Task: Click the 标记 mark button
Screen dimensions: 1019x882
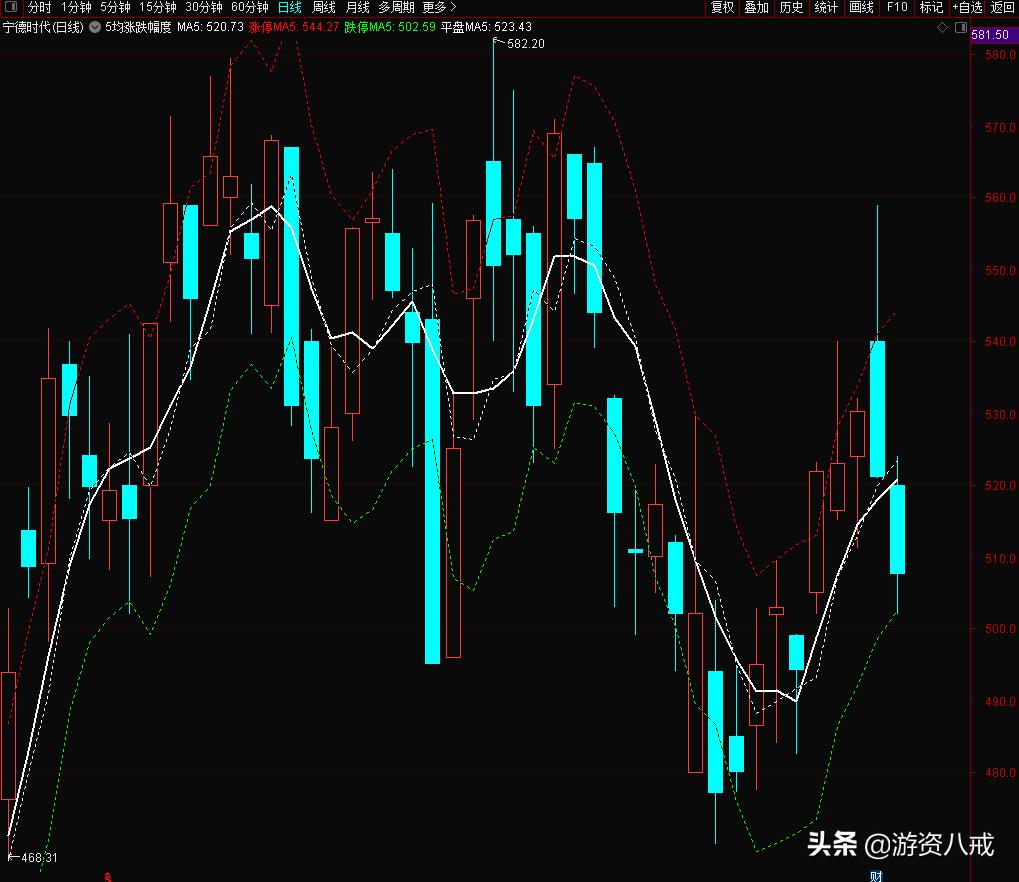Action: [x=931, y=7]
